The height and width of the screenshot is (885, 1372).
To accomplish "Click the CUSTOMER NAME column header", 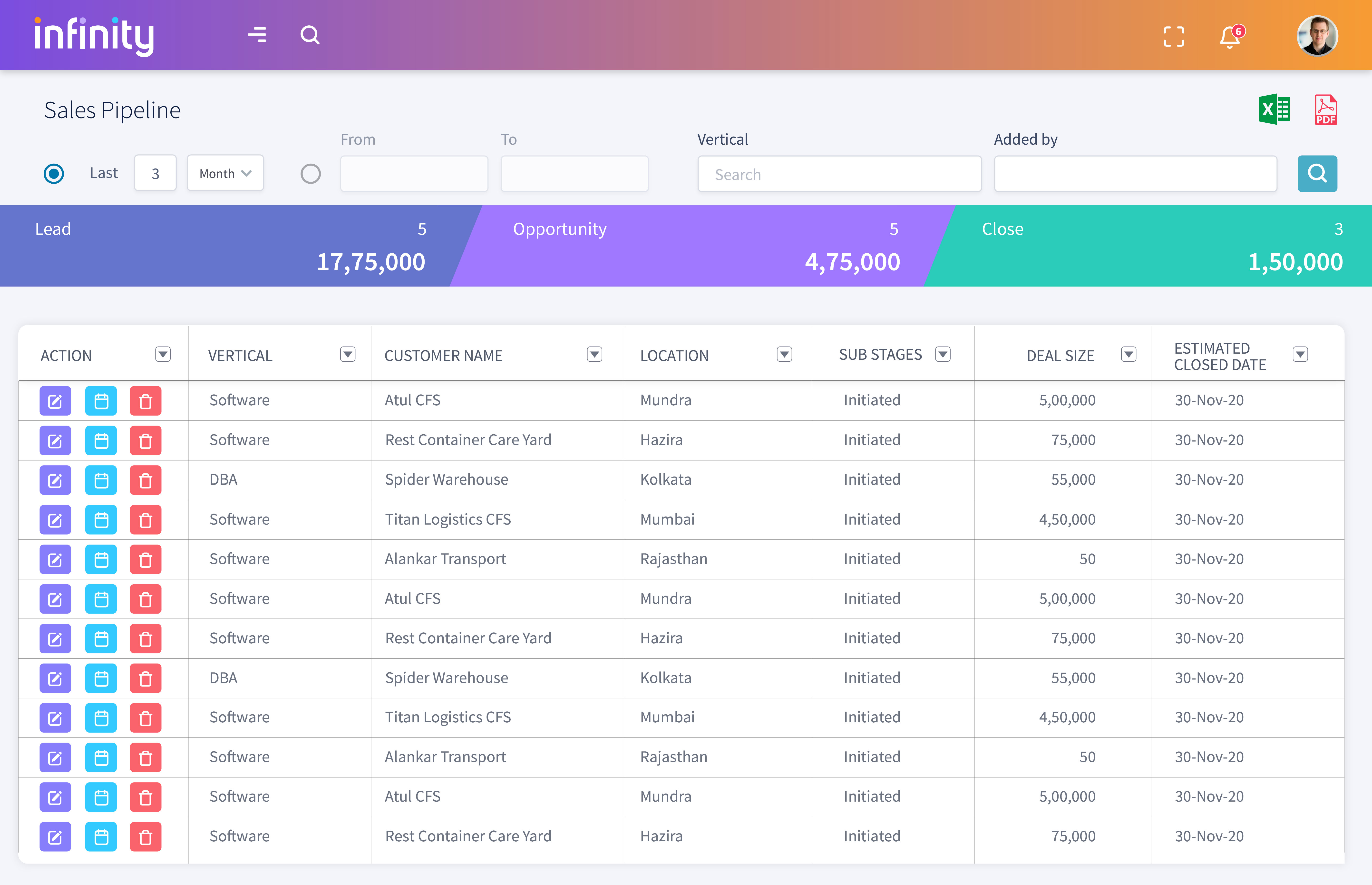I will [x=443, y=356].
